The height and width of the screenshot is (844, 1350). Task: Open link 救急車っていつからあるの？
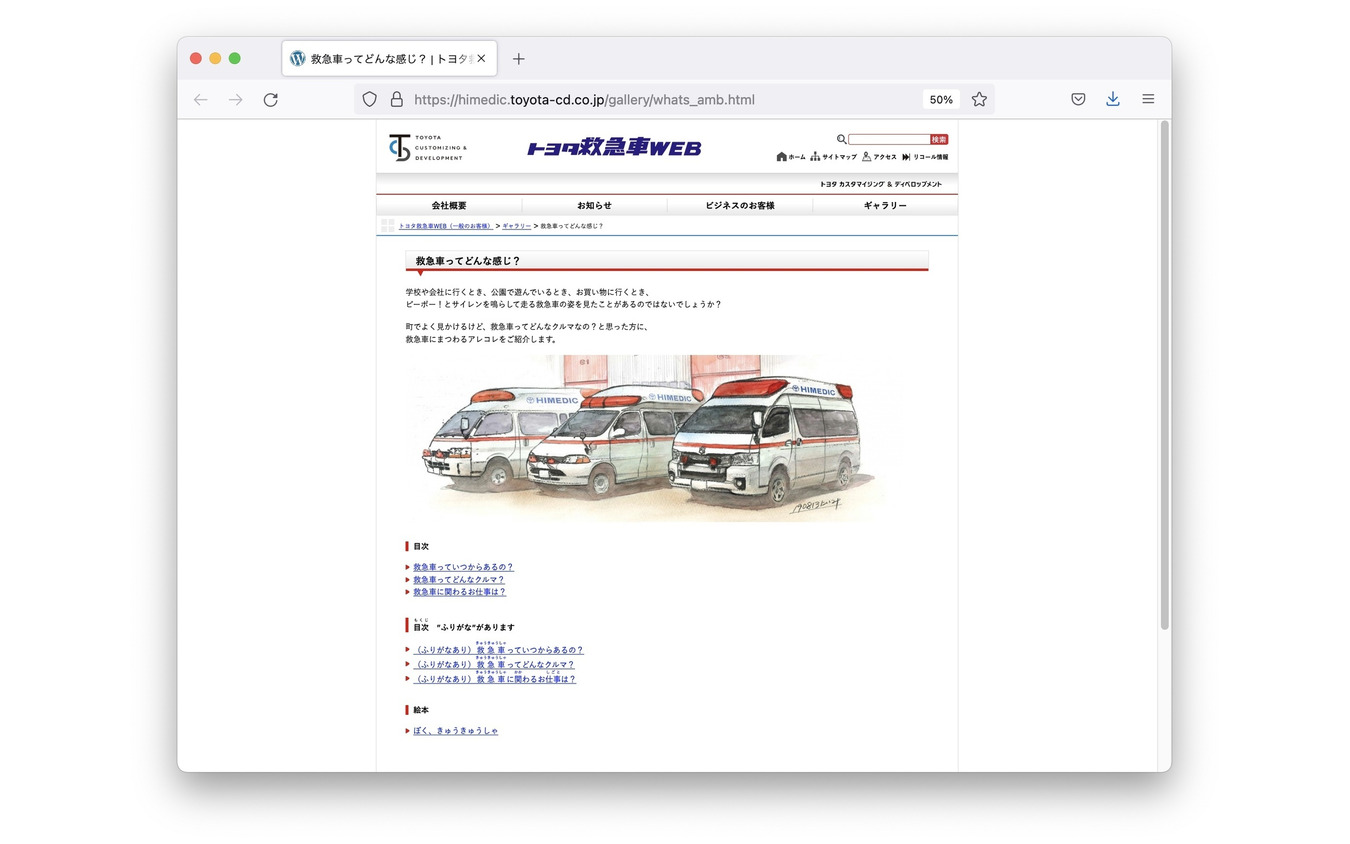[x=463, y=567]
